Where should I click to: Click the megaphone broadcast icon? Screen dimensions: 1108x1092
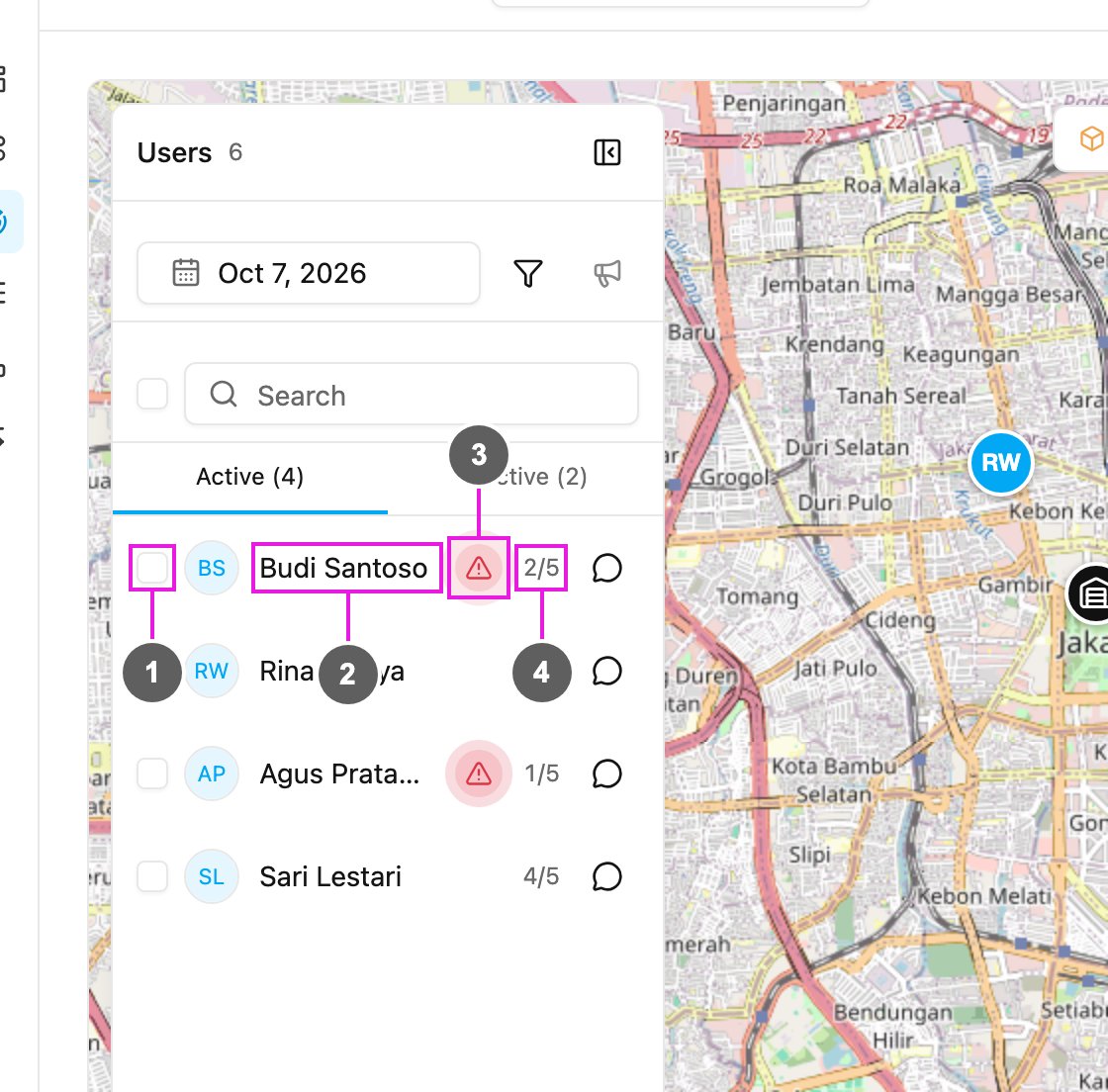coord(607,273)
